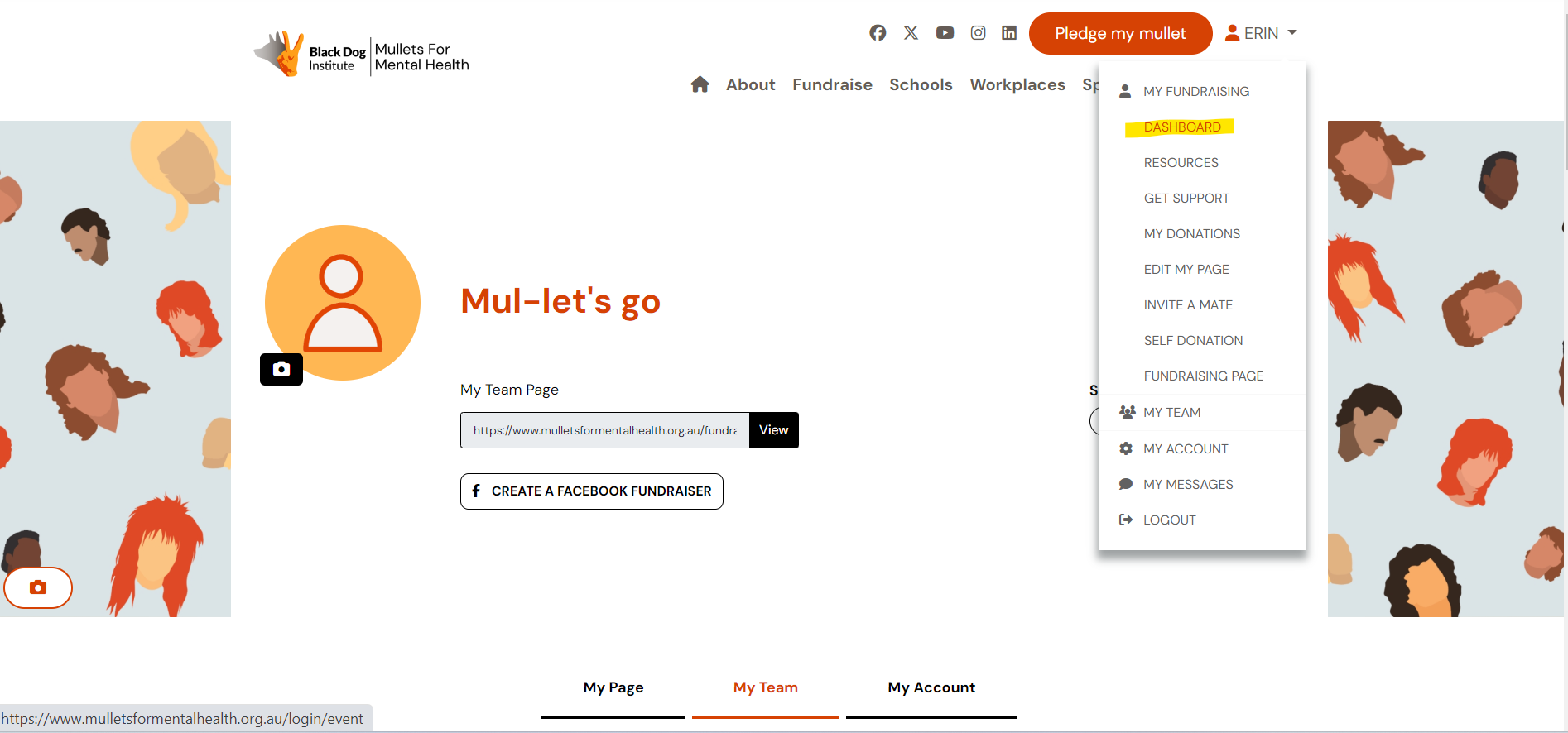Viewport: 1568px width, 733px height.
Task: Open the YouTube social icon
Action: [x=945, y=33]
